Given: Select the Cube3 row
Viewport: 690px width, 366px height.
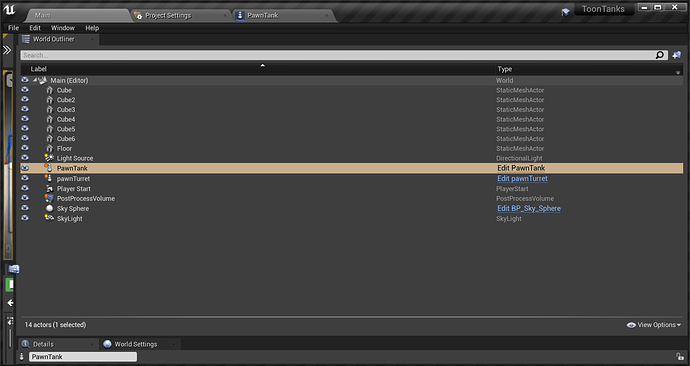Looking at the screenshot, I should tap(352, 110).
